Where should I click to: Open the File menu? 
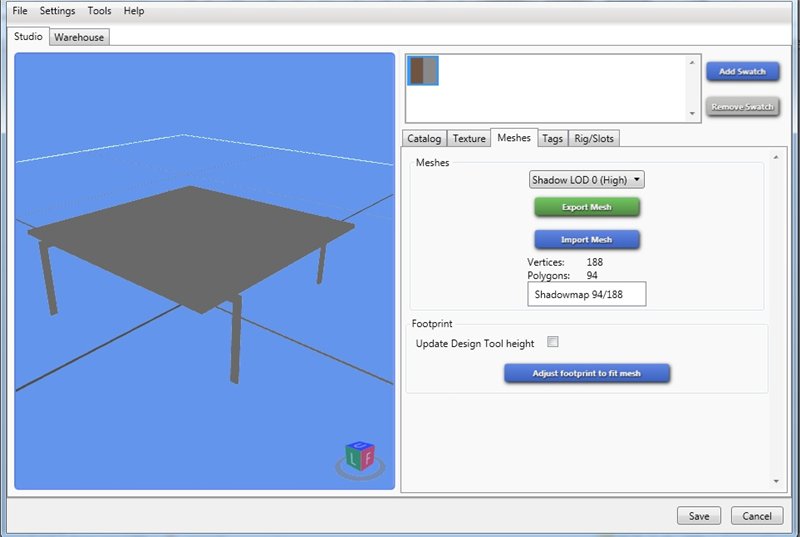[x=20, y=11]
